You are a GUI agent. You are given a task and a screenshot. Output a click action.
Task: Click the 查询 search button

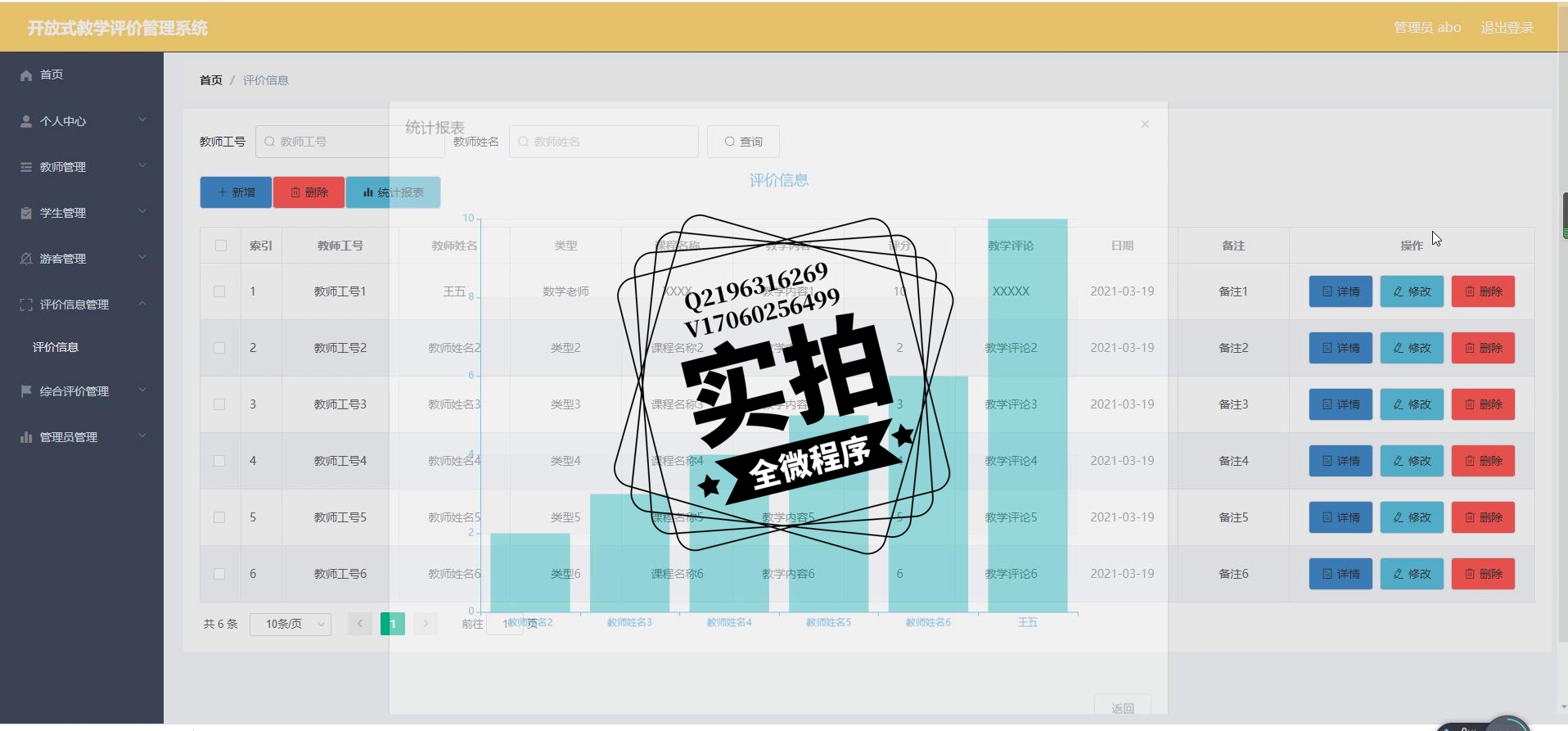point(743,142)
